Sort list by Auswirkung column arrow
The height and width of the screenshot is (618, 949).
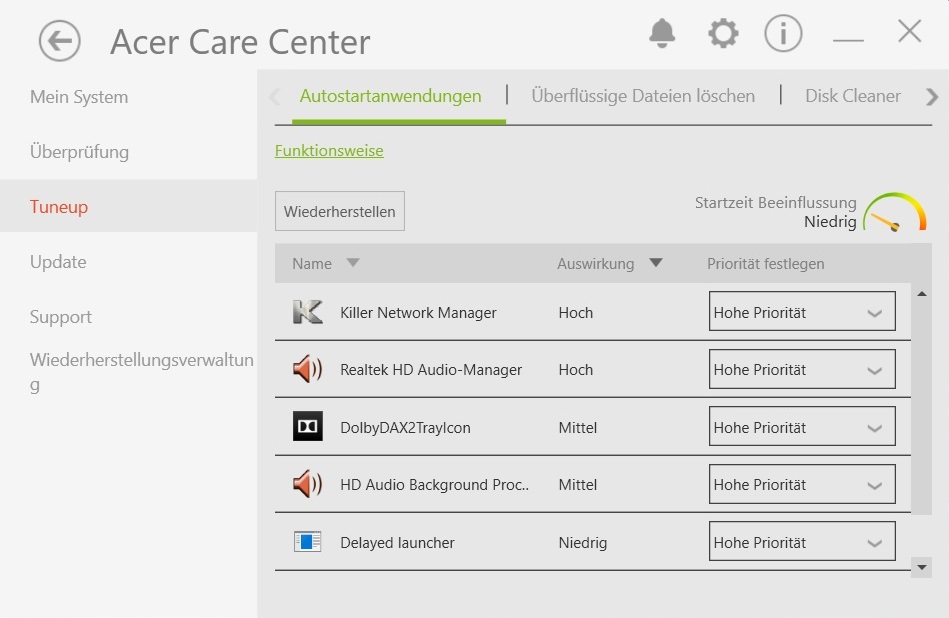coord(656,264)
